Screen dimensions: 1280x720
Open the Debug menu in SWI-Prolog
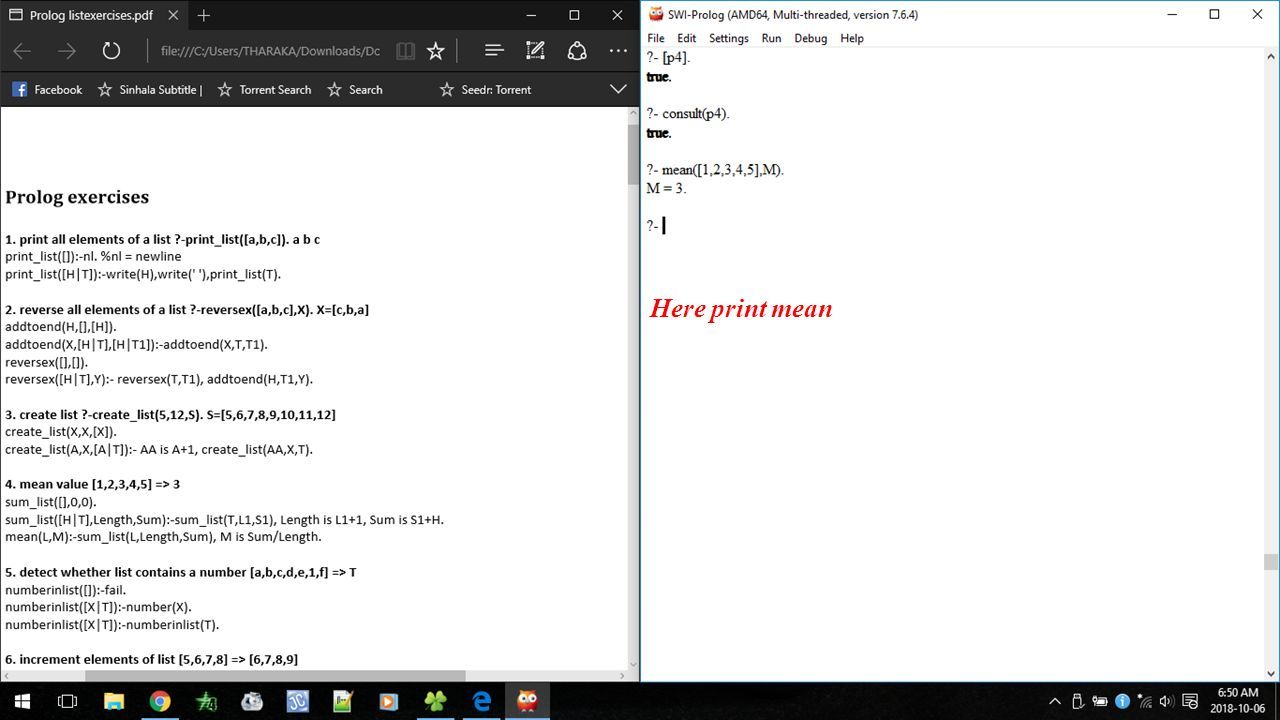[x=810, y=38]
